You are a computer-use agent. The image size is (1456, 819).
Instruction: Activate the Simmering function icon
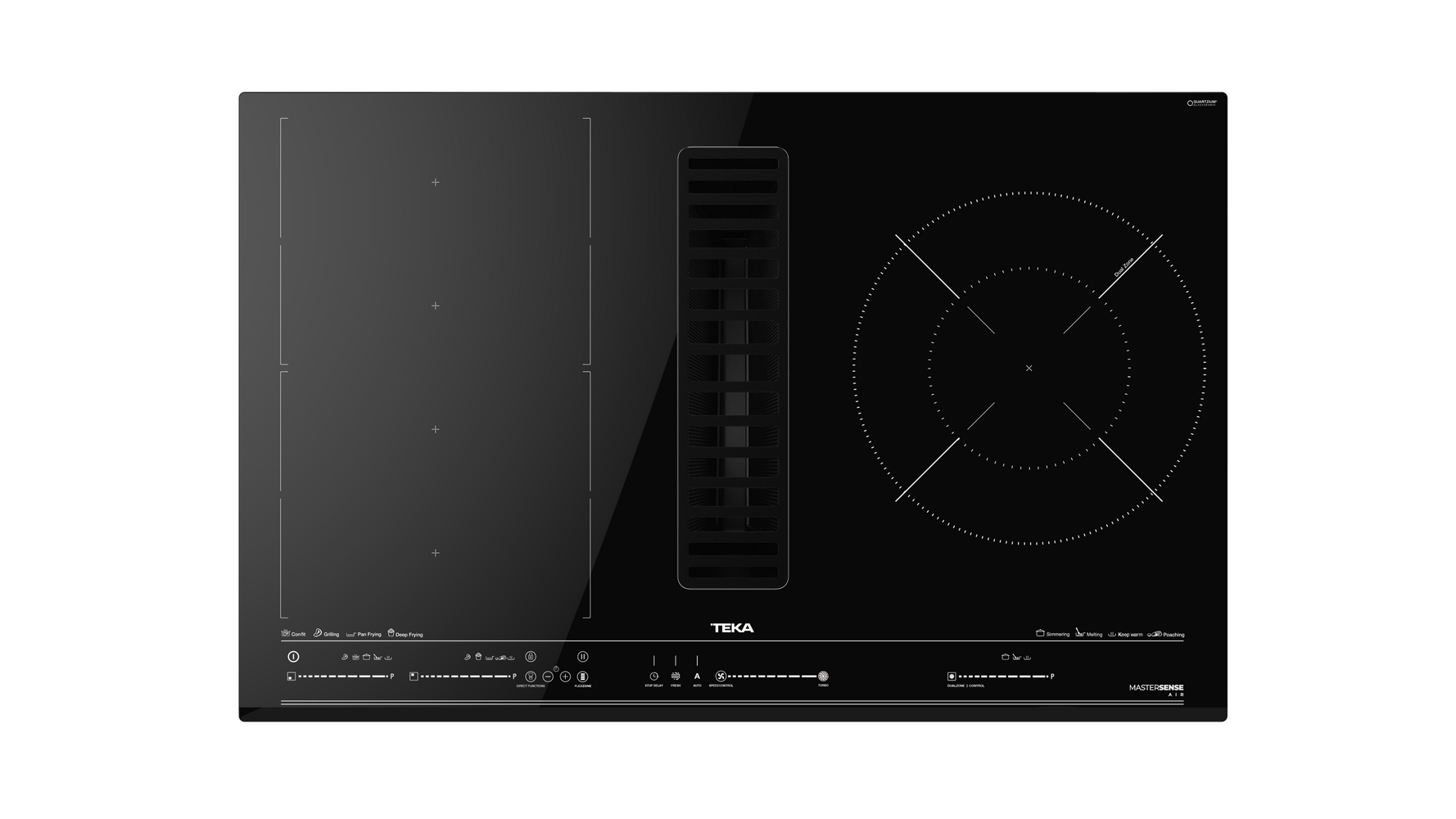point(1040,633)
